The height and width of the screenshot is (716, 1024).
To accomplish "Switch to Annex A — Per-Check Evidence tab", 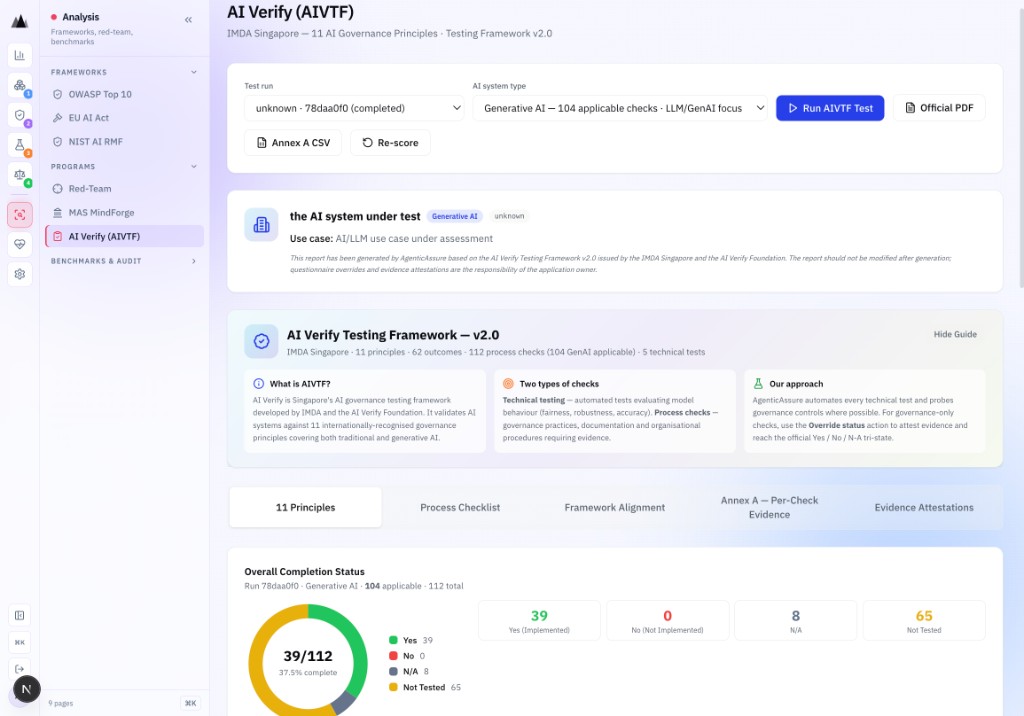I will 769,508.
